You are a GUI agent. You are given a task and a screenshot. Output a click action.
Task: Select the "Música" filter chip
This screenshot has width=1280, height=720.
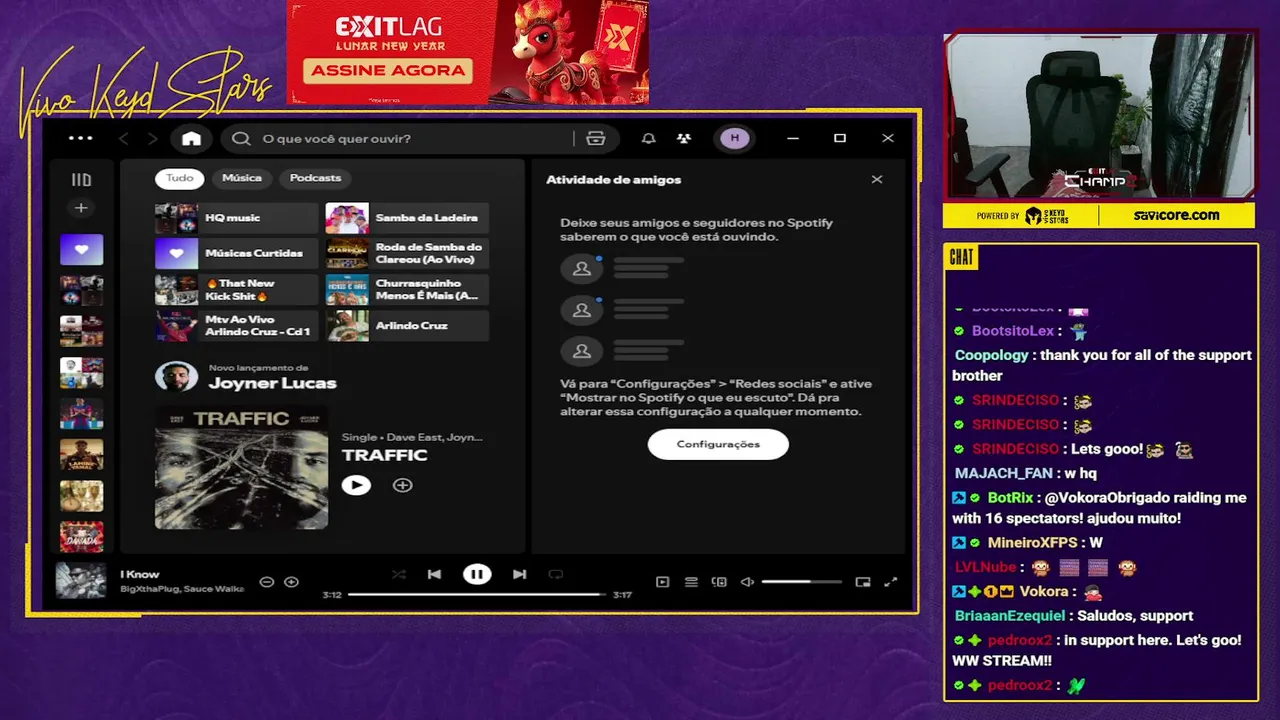coord(242,178)
